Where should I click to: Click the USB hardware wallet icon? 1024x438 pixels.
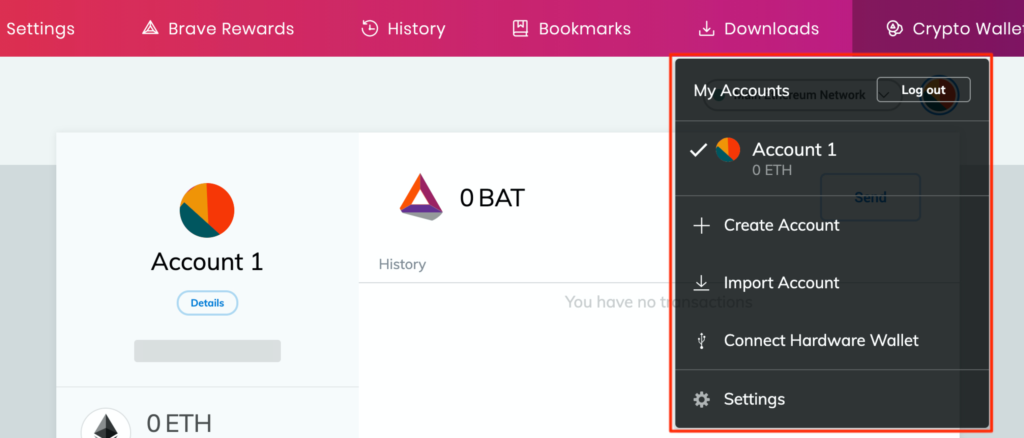pos(701,341)
